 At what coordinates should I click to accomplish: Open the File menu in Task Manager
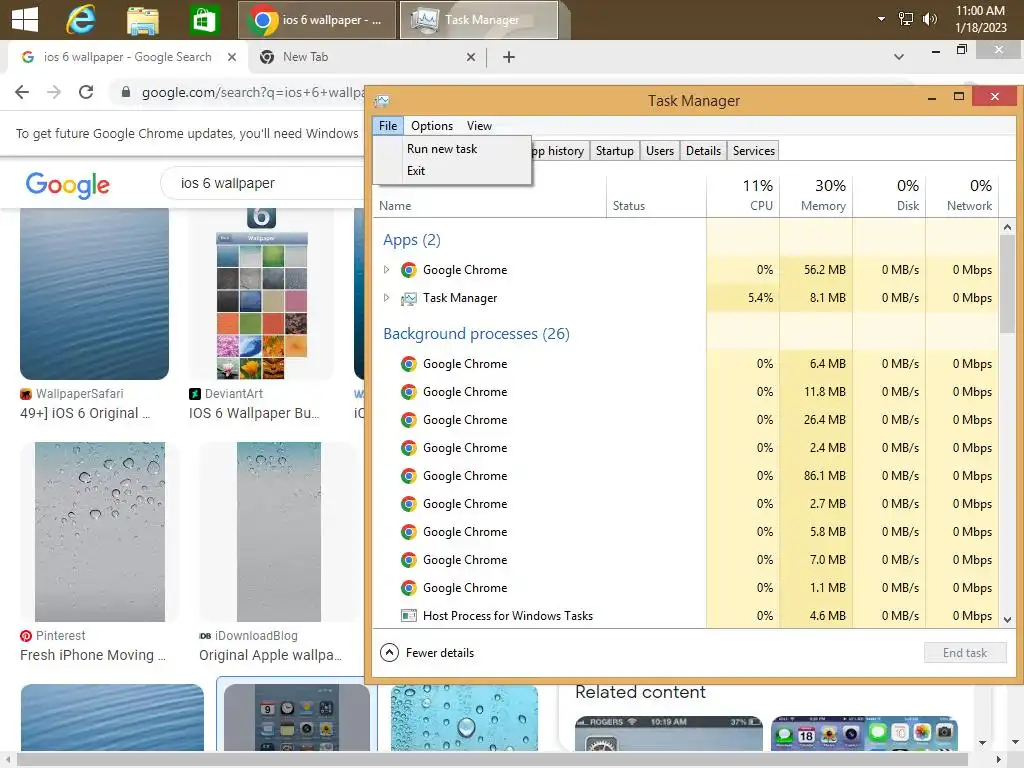[388, 125]
